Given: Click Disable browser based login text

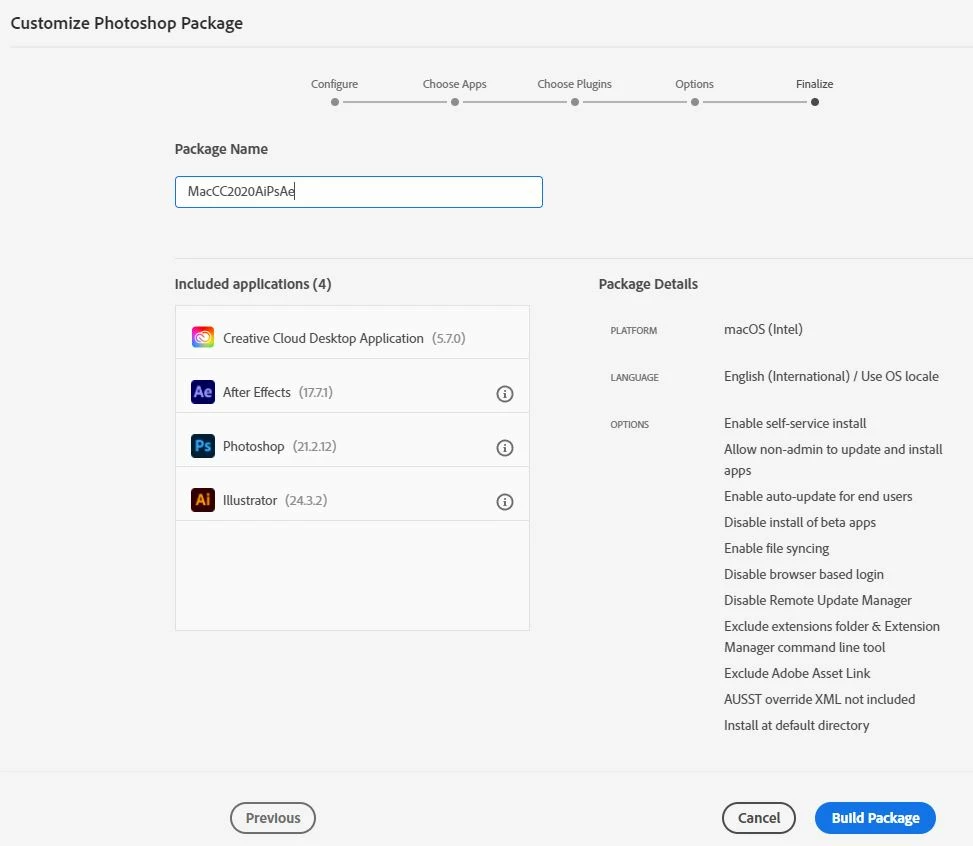Looking at the screenshot, I should tap(804, 575).
